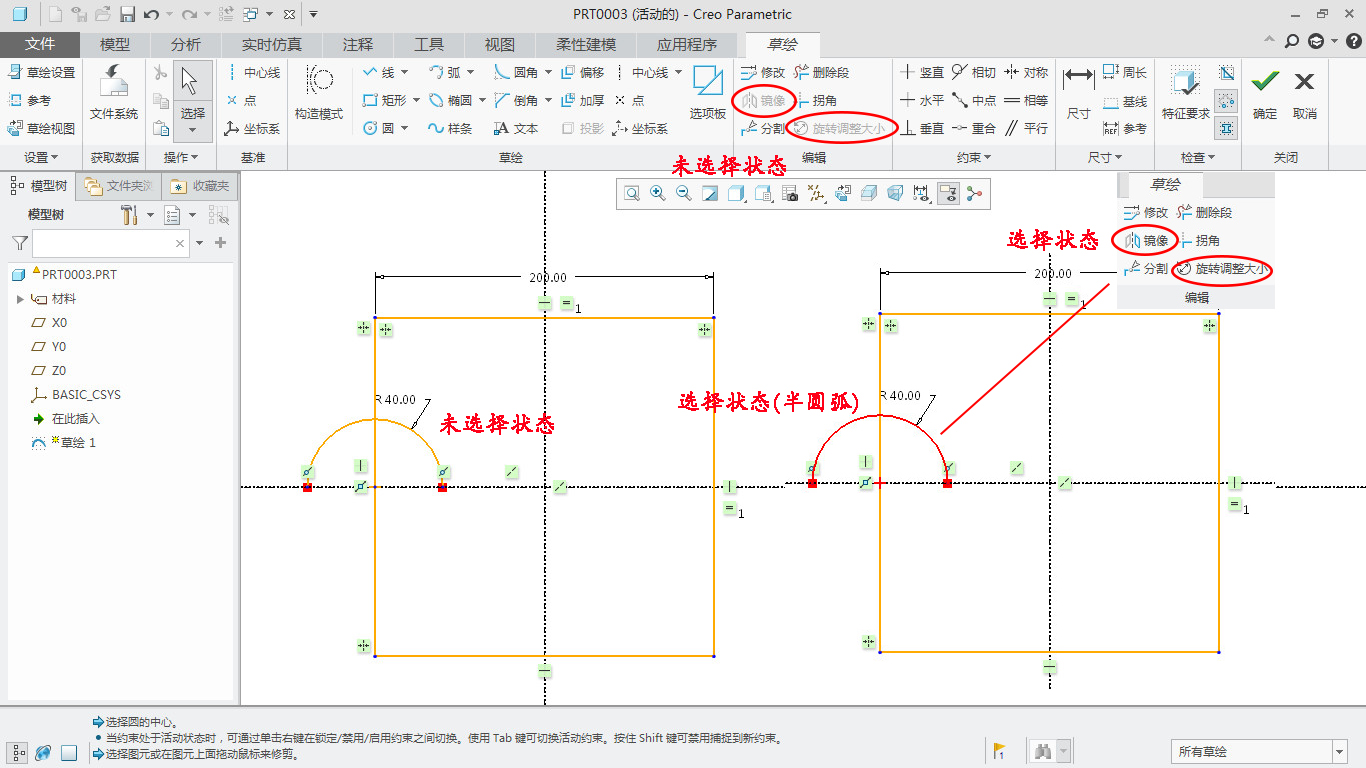Screen dimensions: 1366x768
Task: Switch to the 视图 ribbon tab
Action: click(x=499, y=45)
